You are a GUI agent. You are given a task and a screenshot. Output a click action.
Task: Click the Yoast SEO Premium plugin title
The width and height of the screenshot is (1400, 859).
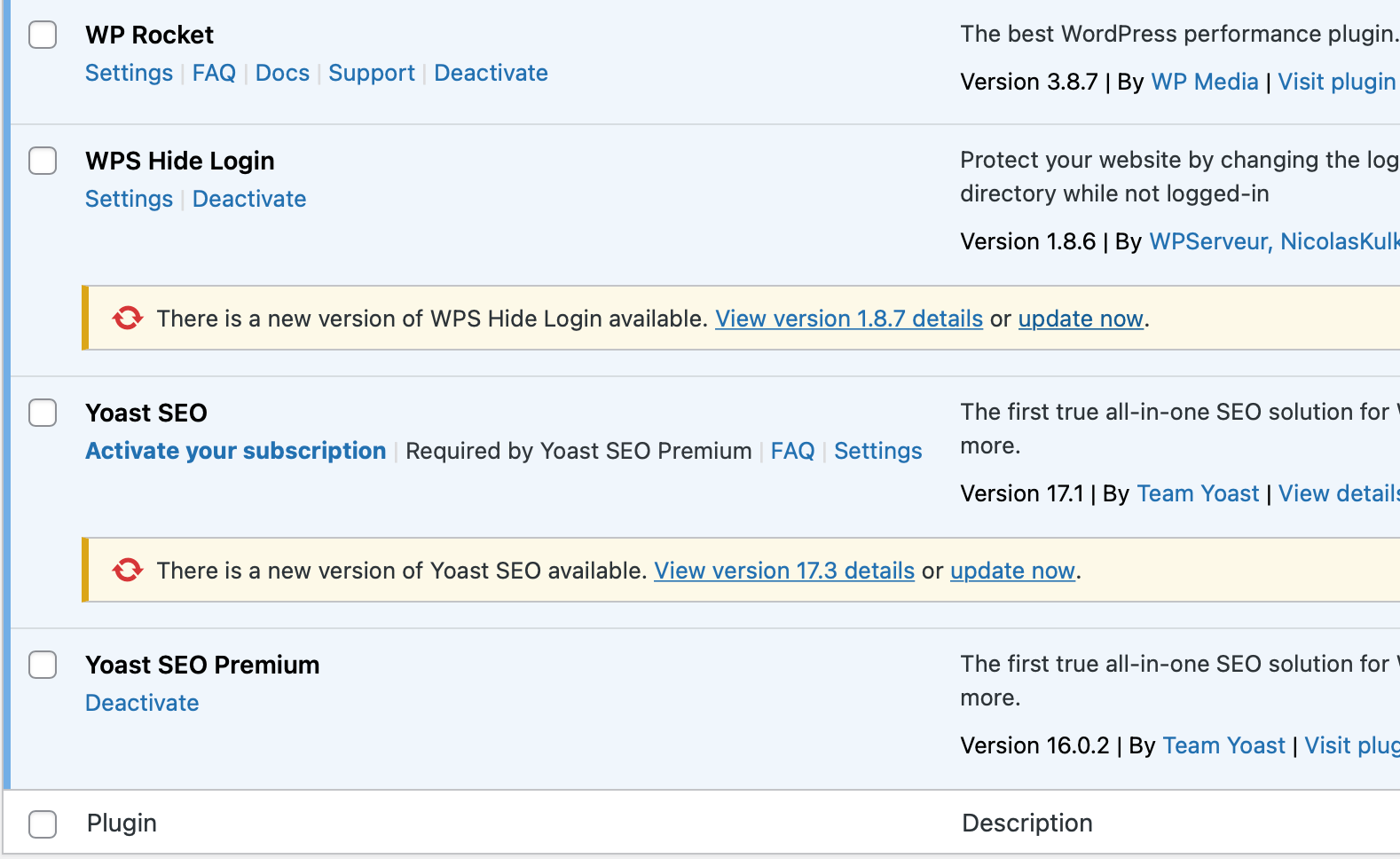coord(202,665)
